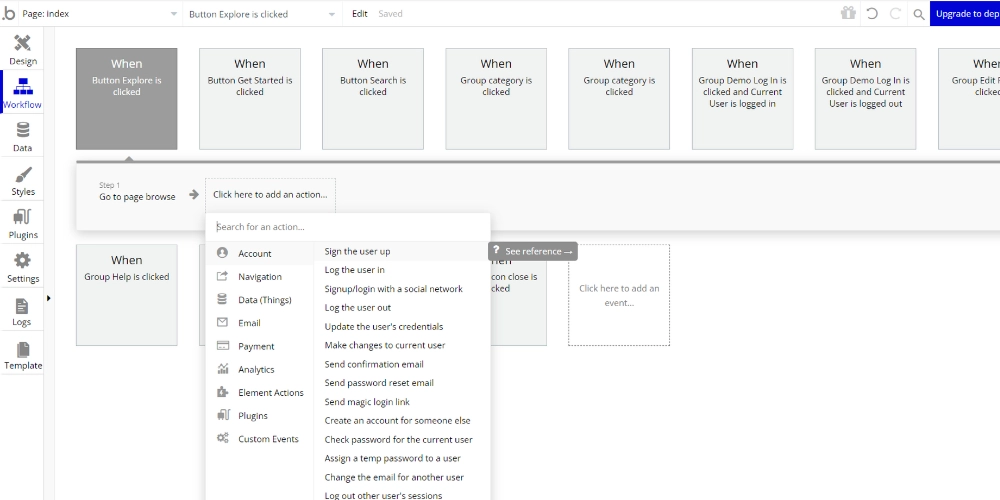Image resolution: width=1000 pixels, height=500 pixels.
Task: Choose Change the email for another user
Action: 402,477
